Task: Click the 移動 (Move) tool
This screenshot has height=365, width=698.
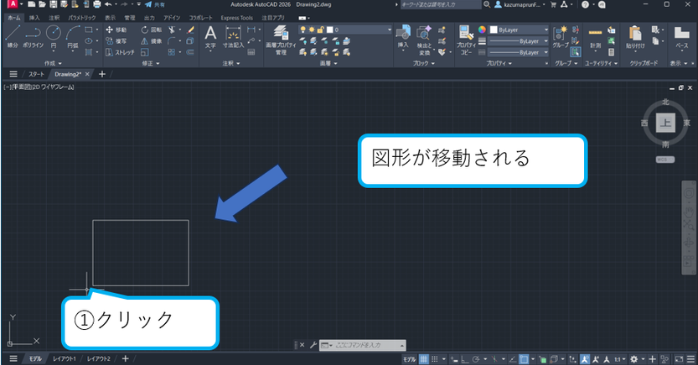Action: tap(116, 30)
